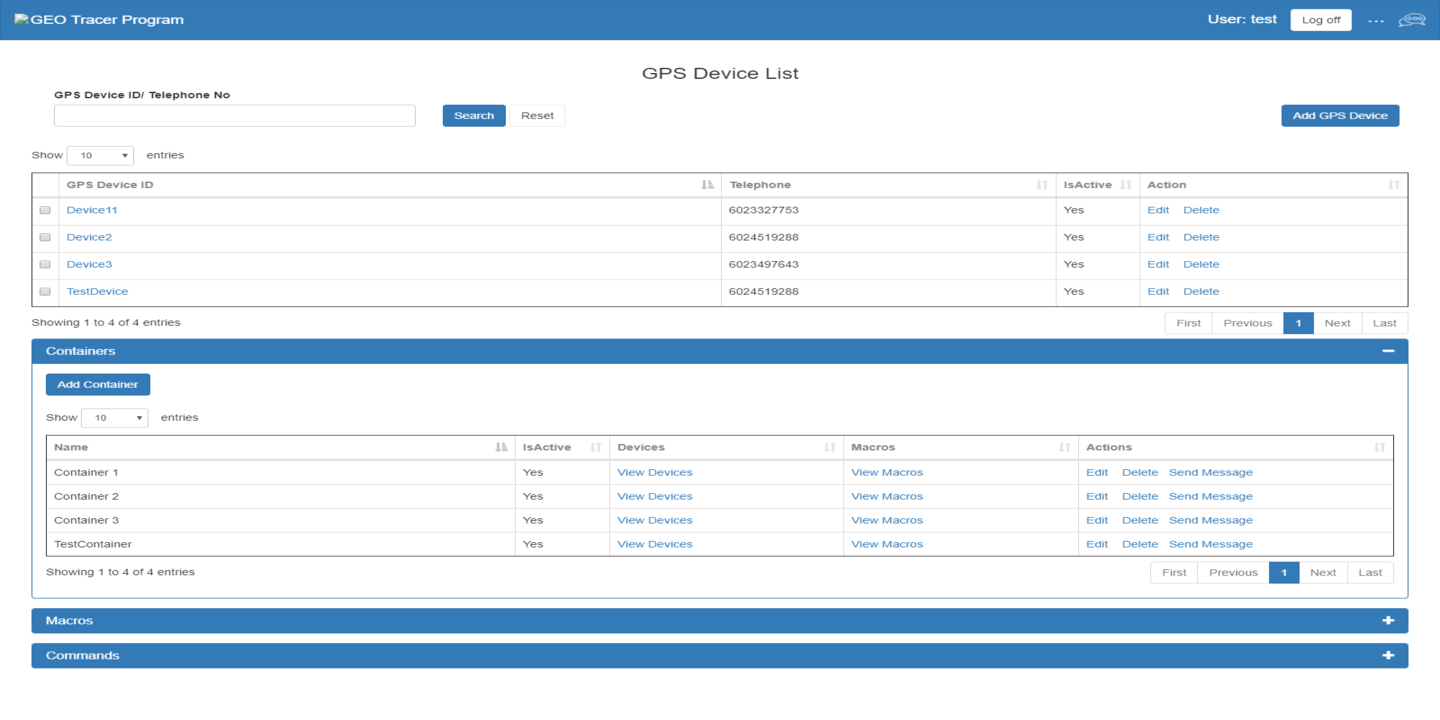The image size is (1440, 720).
Task: Click the User: test label
Action: 1242,19
